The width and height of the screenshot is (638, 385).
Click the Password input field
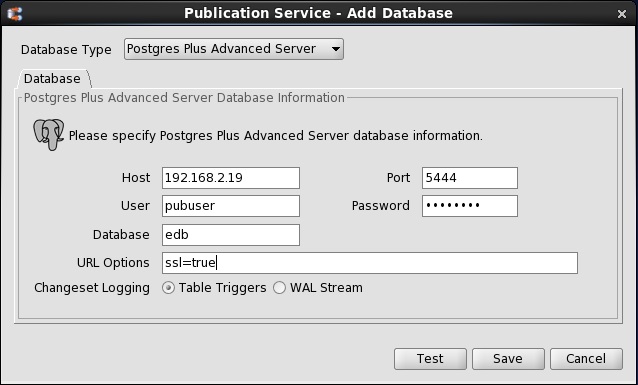point(470,206)
